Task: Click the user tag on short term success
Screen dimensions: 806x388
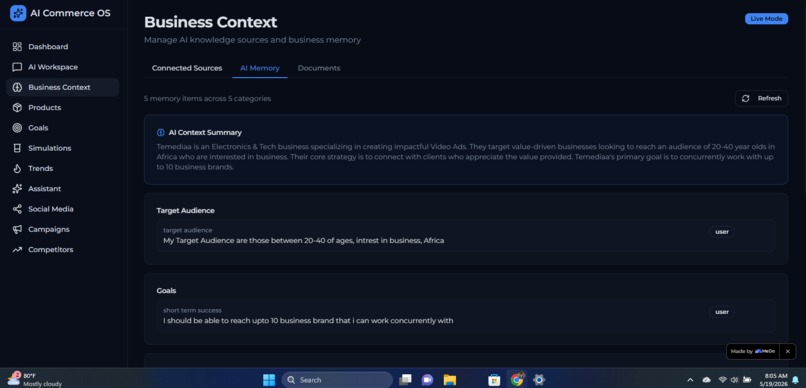Action: 722,312
